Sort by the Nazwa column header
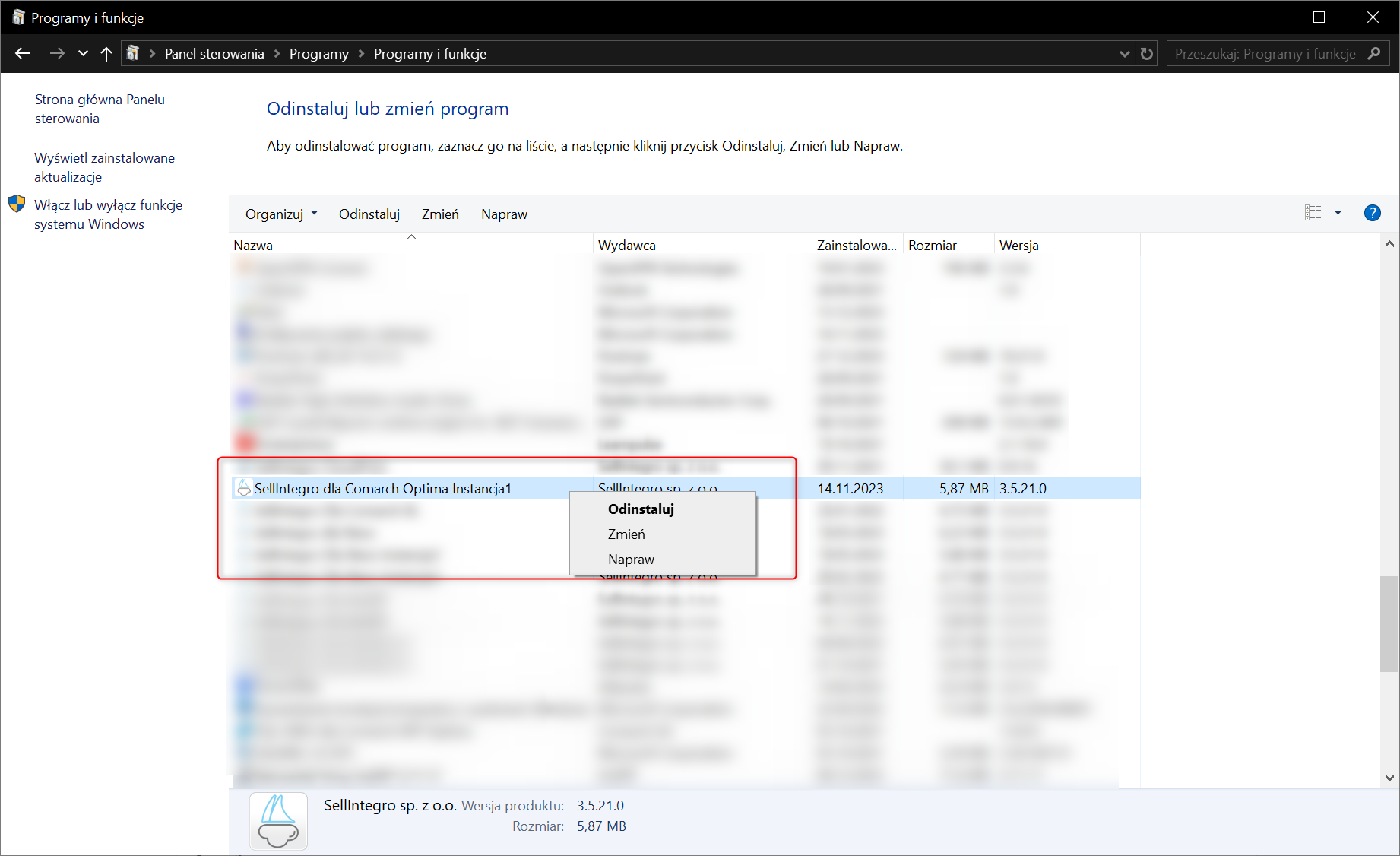Viewport: 1400px width, 856px height. (x=410, y=245)
